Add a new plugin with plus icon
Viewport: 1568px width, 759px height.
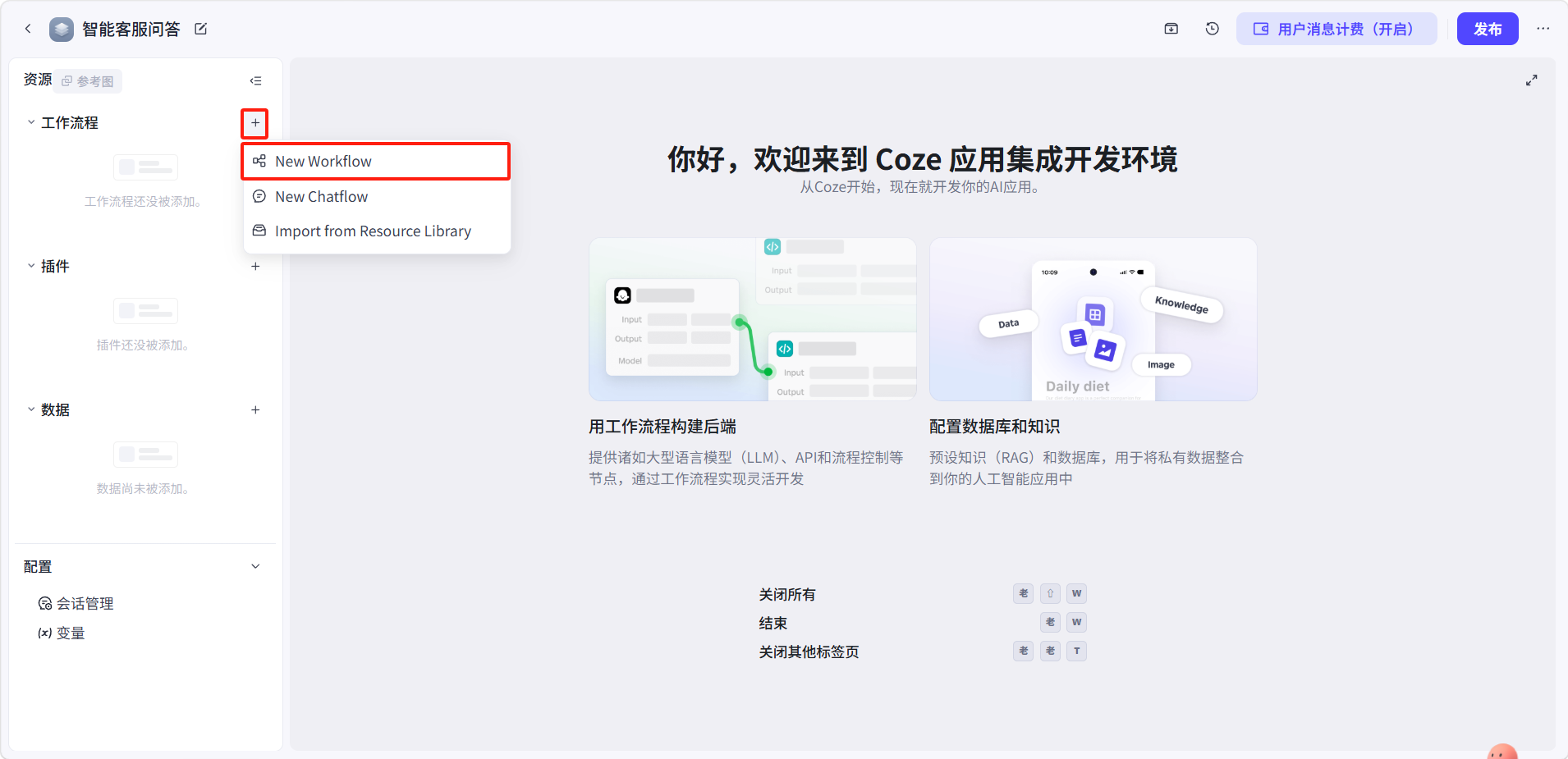click(x=255, y=267)
